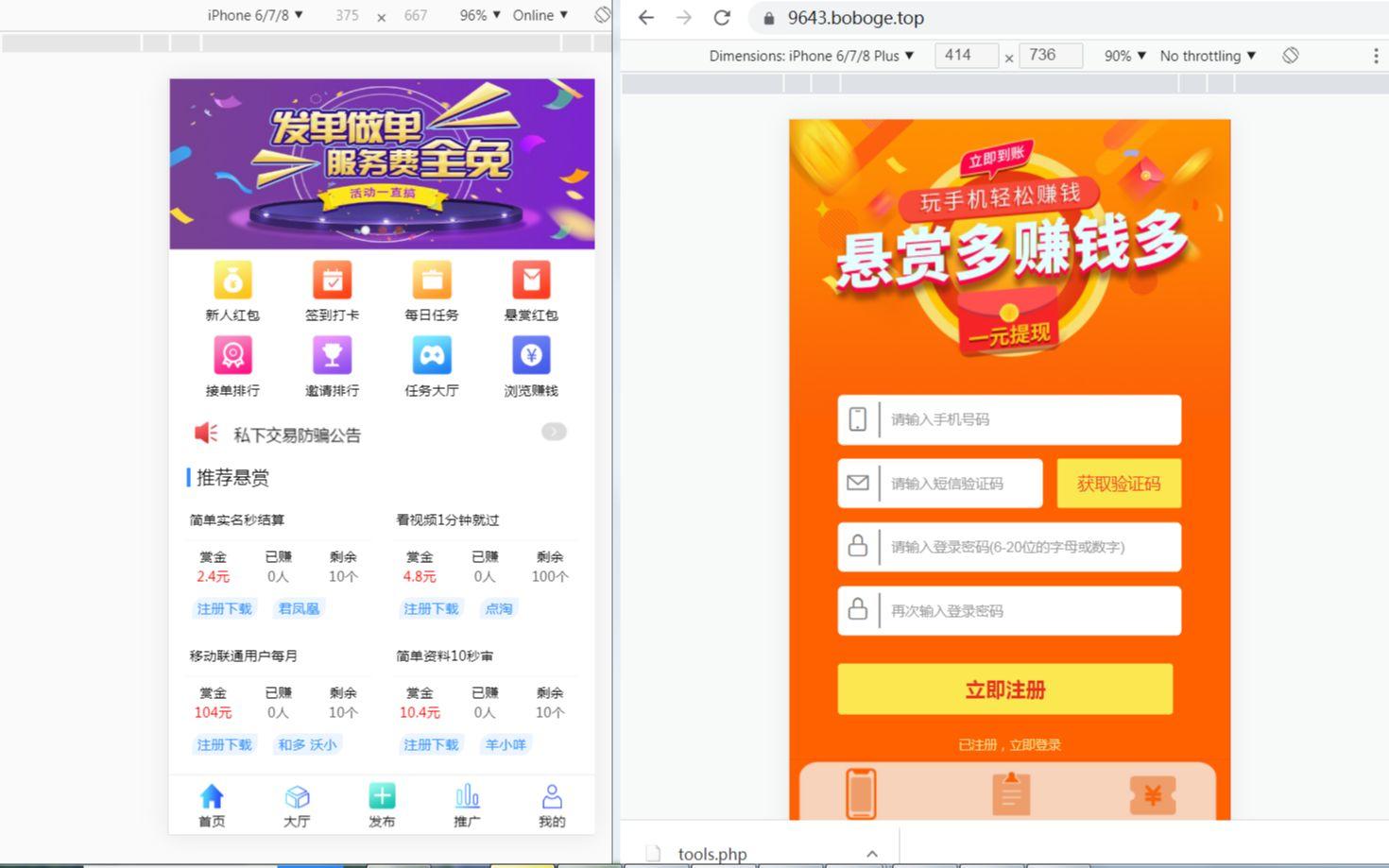The image size is (1389, 868).
Task: Open the Online throttling dropdown
Action: point(540,15)
